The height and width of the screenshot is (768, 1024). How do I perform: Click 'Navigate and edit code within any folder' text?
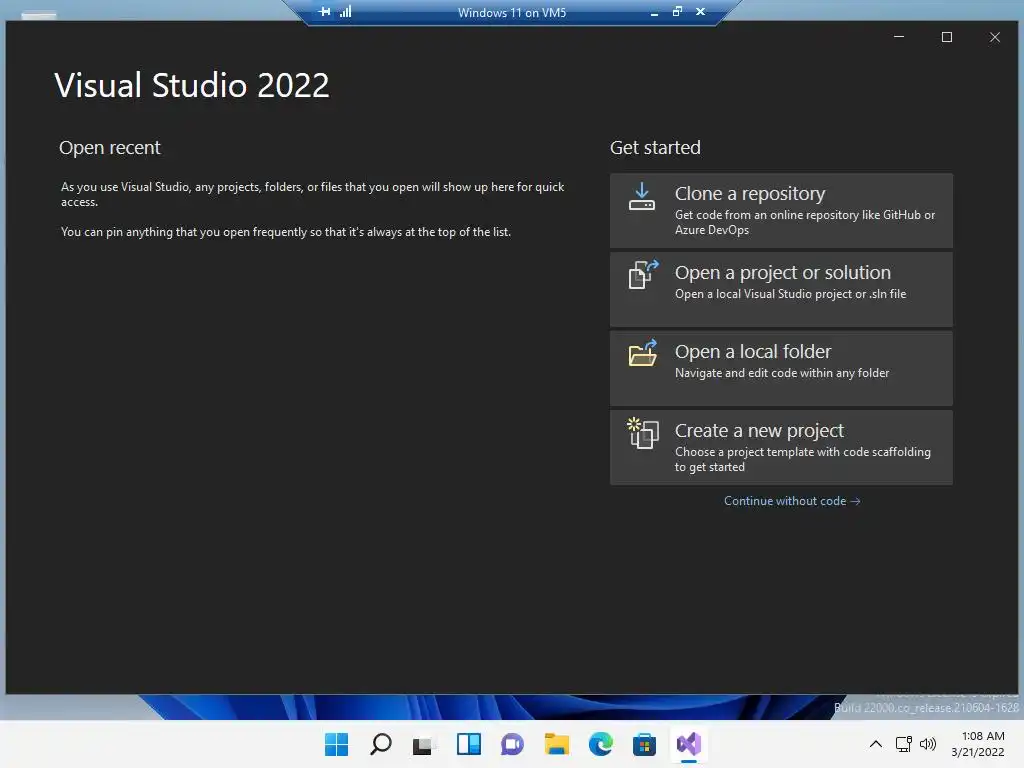782,373
